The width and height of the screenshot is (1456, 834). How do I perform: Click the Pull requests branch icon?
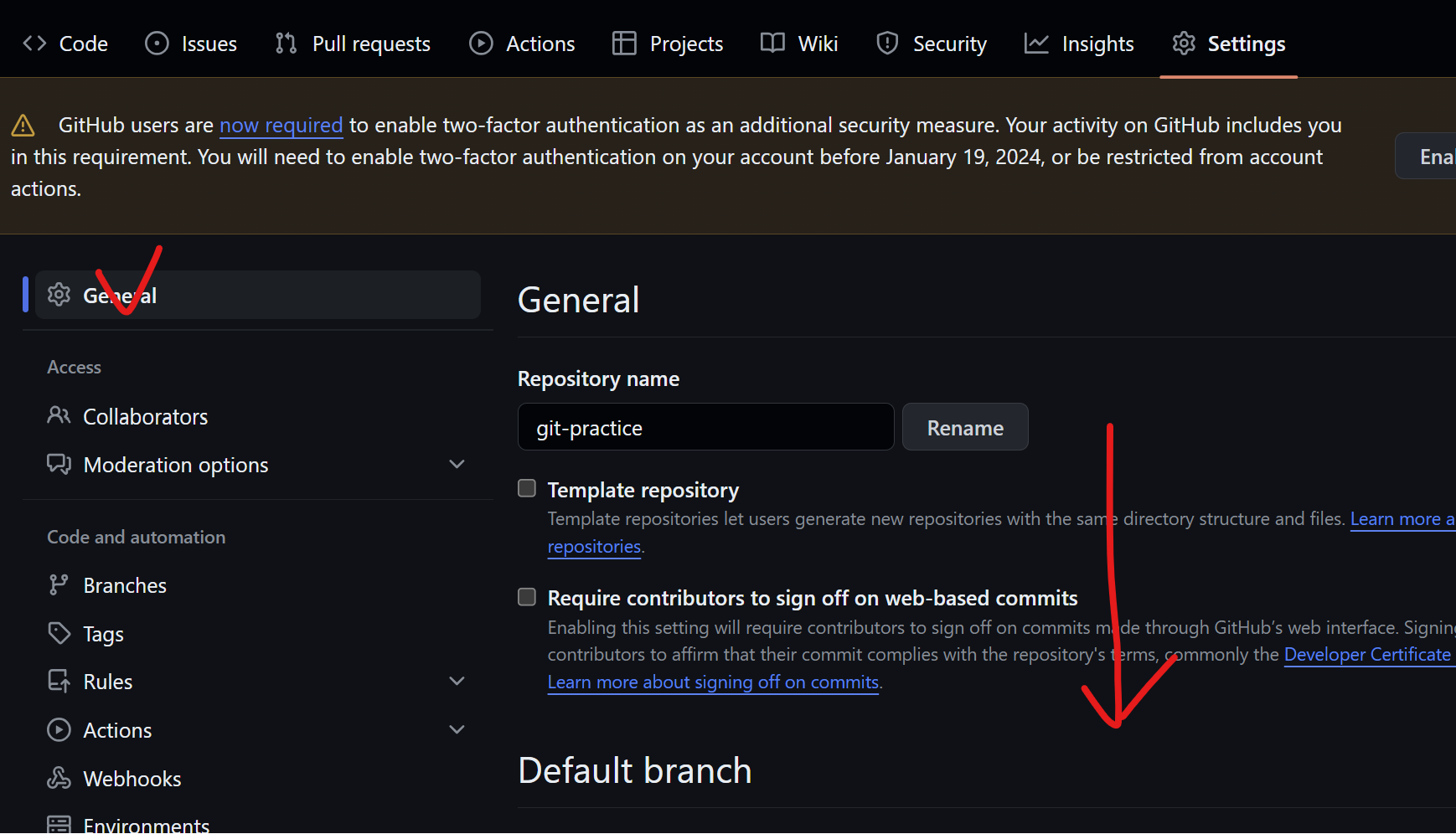287,44
